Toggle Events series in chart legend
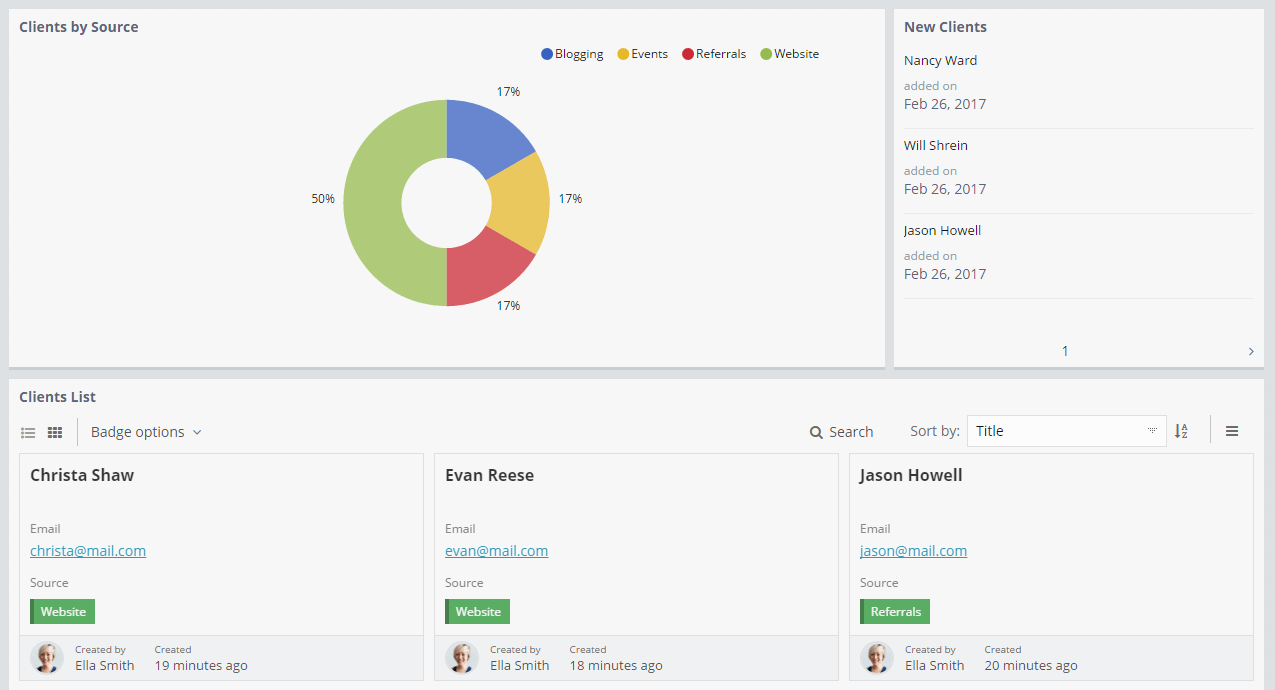Image resolution: width=1275 pixels, height=690 pixels. click(x=642, y=54)
